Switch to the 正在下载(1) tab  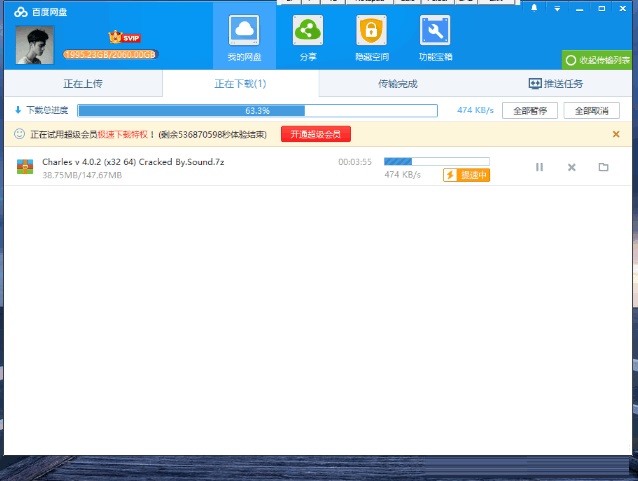click(240, 84)
